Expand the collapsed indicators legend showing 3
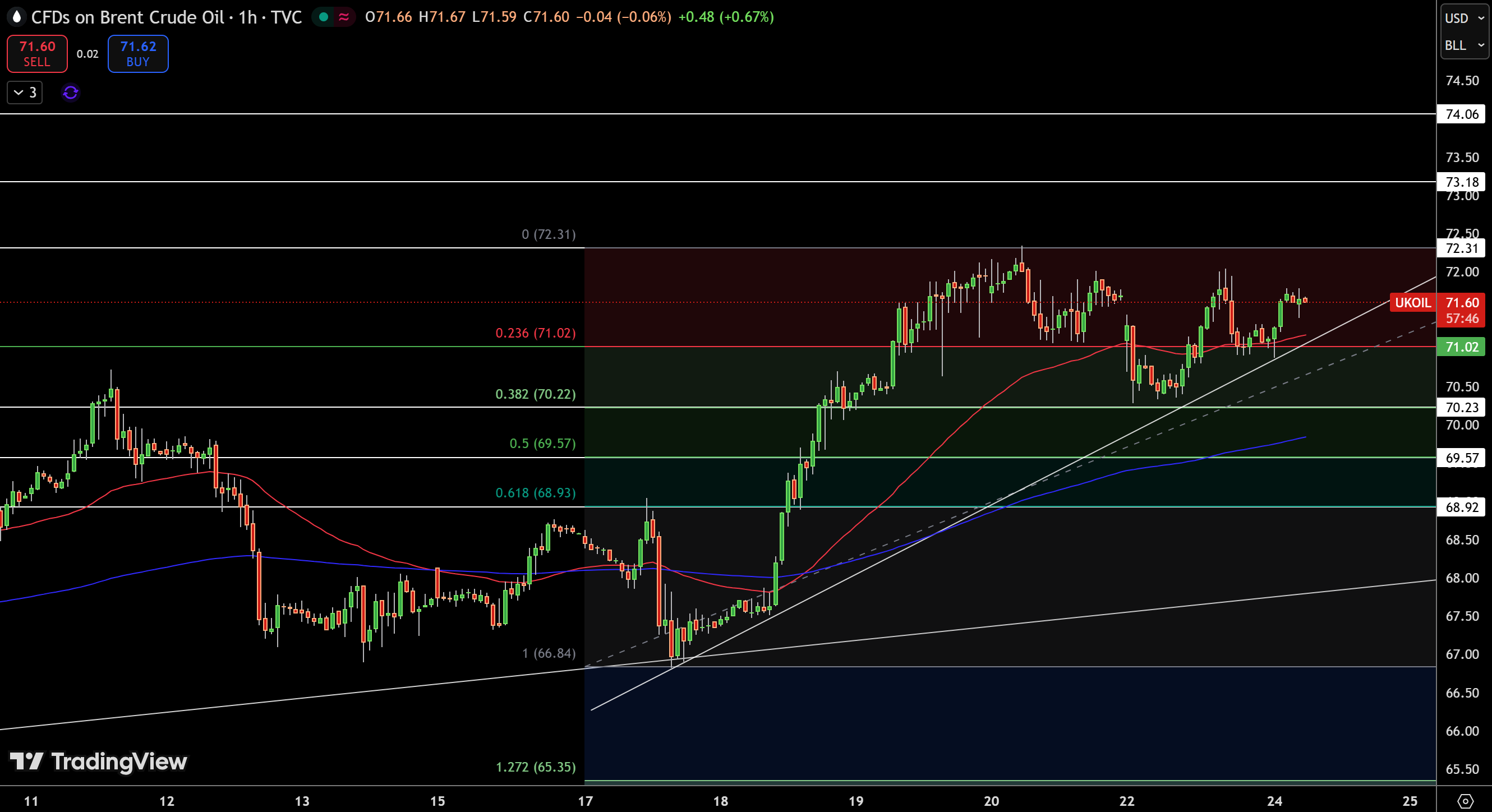This screenshot has width=1492, height=812. tap(25, 93)
